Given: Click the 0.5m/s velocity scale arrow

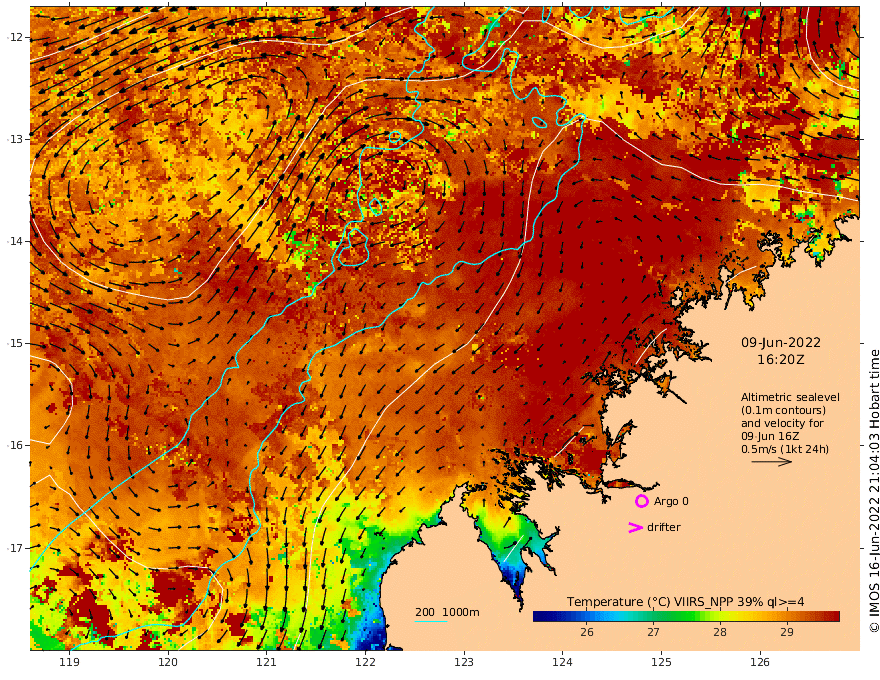Looking at the screenshot, I should [x=772, y=462].
